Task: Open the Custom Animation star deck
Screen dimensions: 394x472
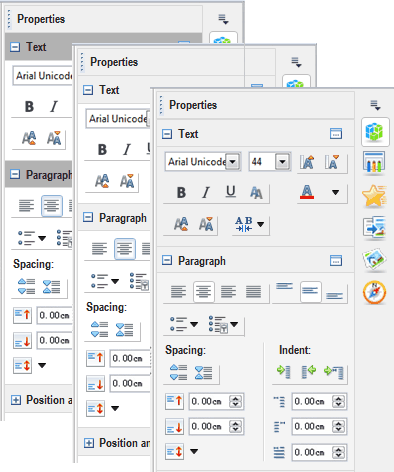Action: point(374,196)
